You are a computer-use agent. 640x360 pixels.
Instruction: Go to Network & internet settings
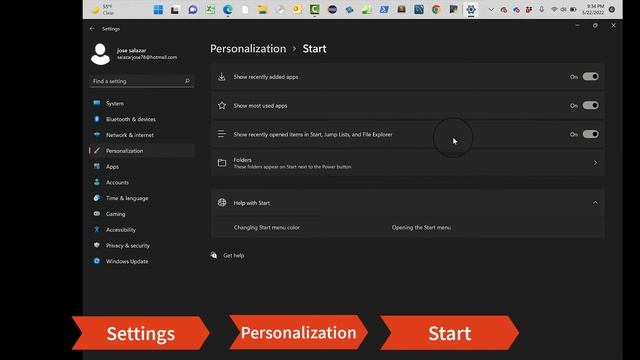coord(142,135)
